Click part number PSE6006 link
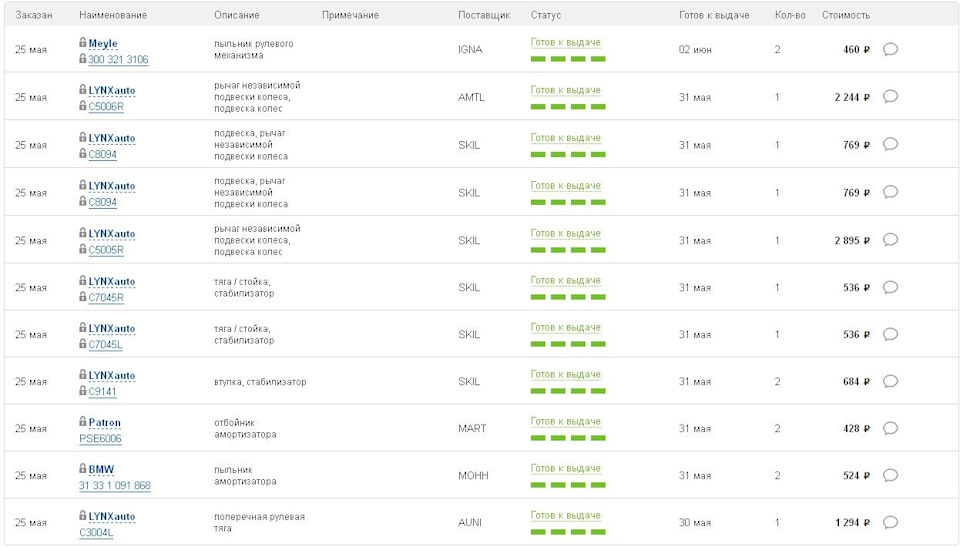 (100, 439)
